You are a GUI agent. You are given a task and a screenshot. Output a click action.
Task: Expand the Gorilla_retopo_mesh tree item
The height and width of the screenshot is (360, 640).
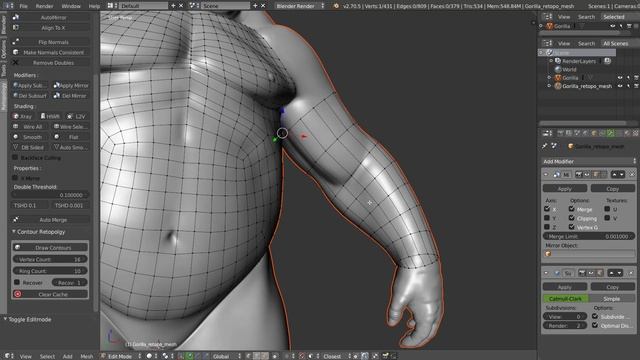(x=549, y=86)
